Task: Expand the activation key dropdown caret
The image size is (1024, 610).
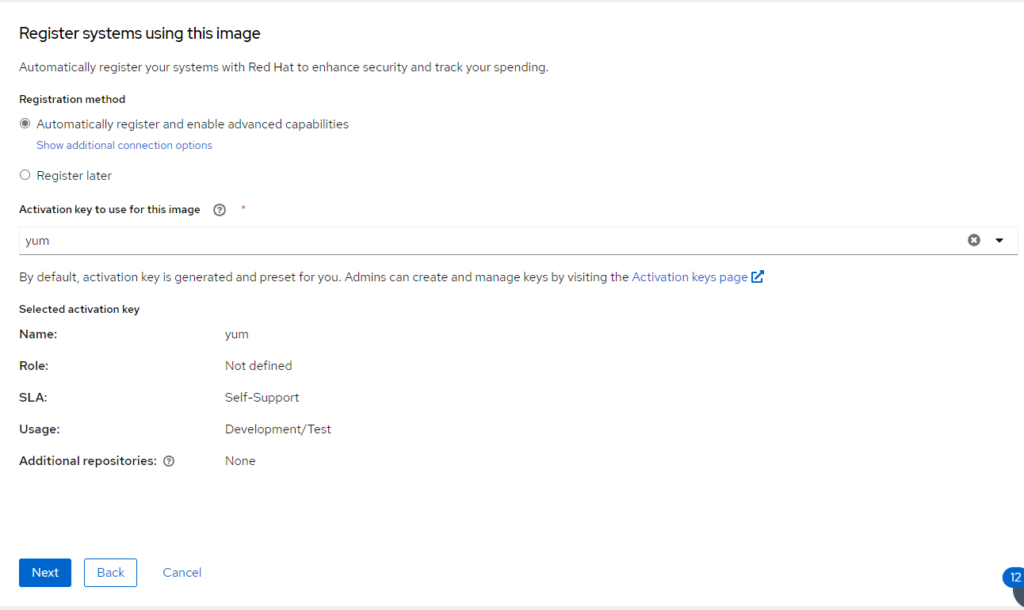Action: click(999, 240)
